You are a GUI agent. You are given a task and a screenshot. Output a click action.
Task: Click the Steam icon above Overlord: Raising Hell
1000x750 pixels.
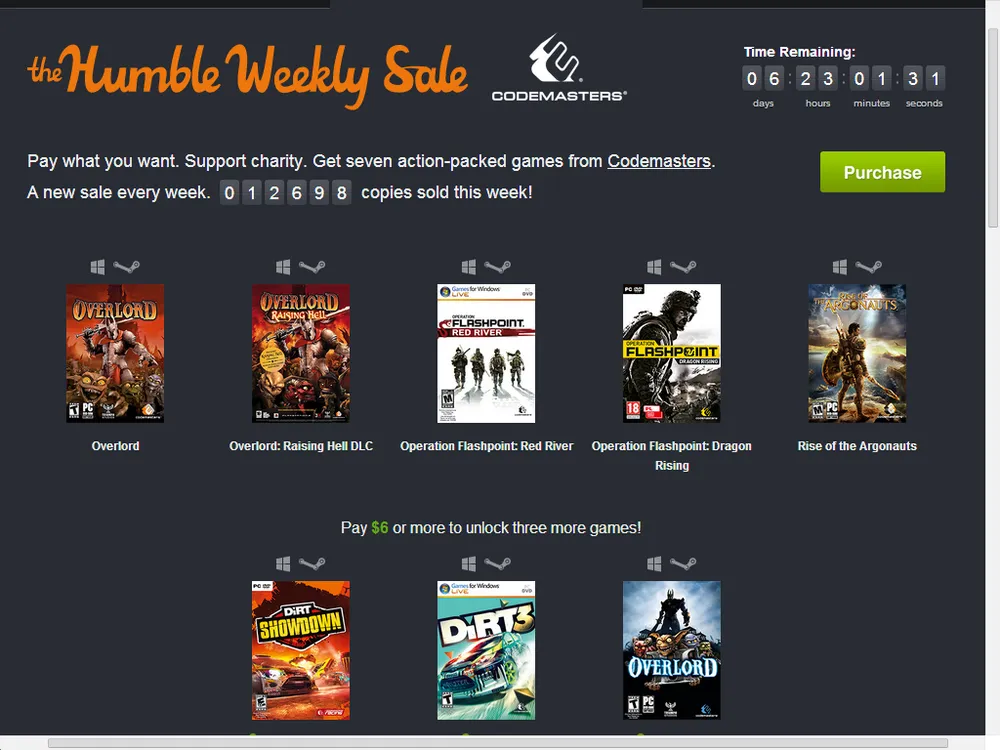coord(312,267)
